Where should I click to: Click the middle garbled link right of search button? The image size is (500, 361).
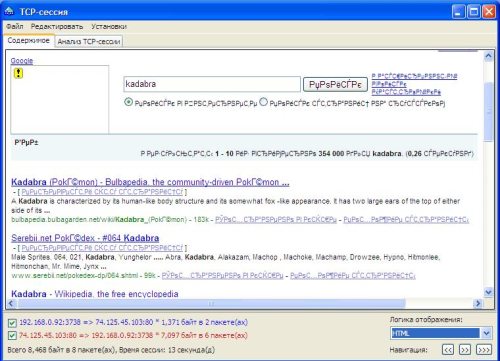tap(389, 84)
